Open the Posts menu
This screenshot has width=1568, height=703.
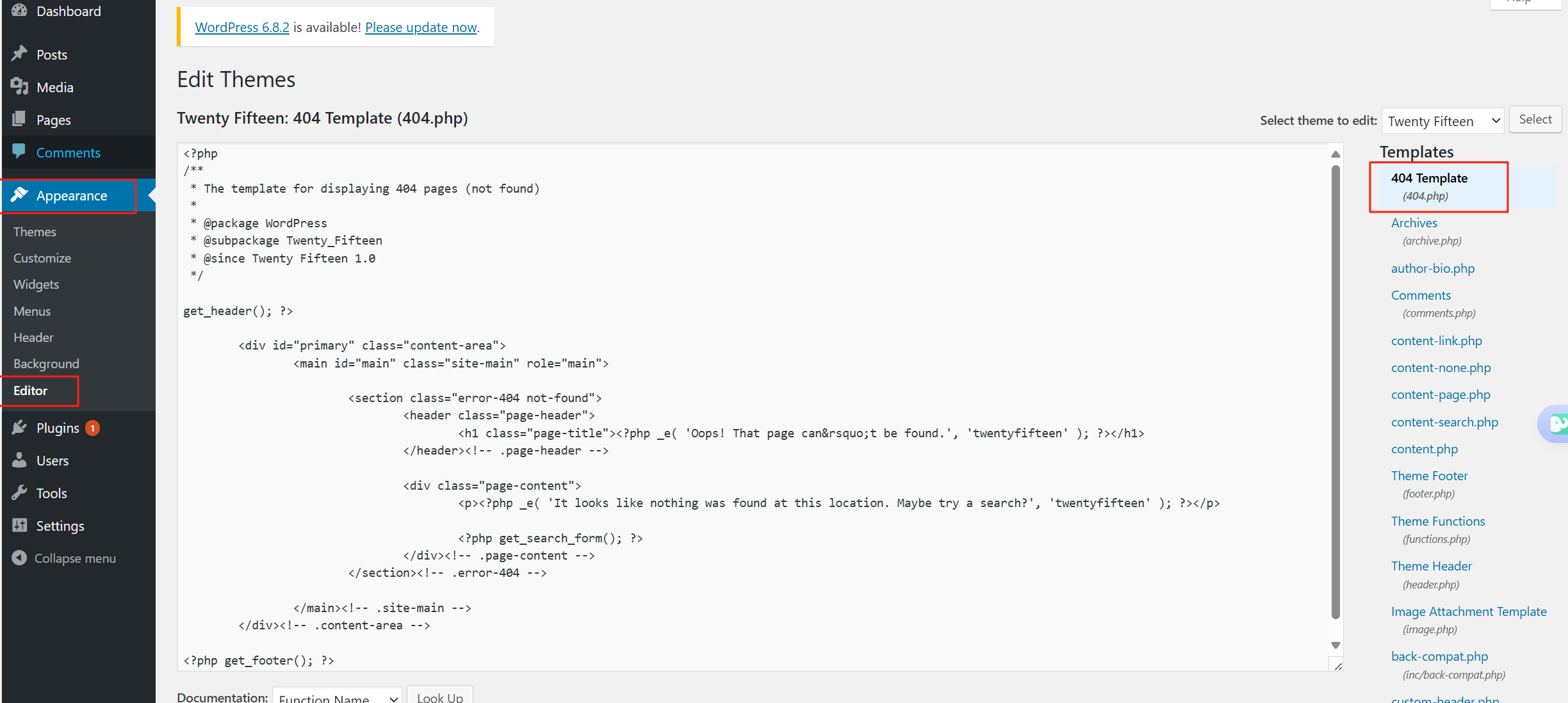[52, 54]
